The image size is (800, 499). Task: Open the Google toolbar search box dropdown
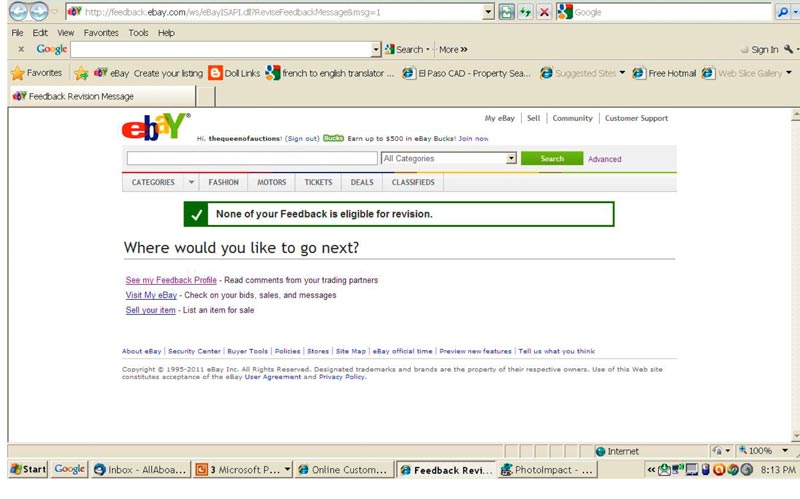(376, 49)
